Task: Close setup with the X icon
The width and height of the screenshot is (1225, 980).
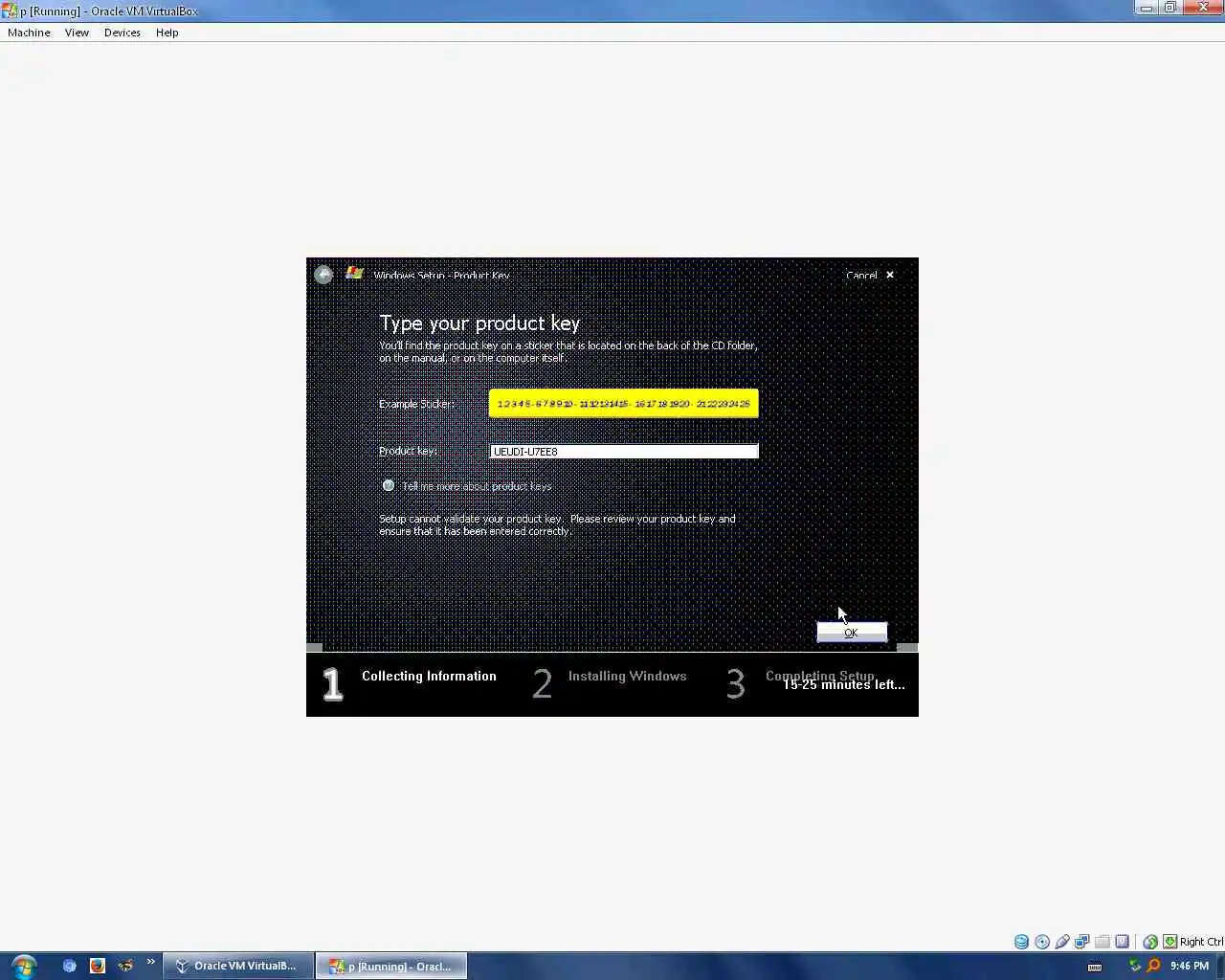Action: pos(890,275)
